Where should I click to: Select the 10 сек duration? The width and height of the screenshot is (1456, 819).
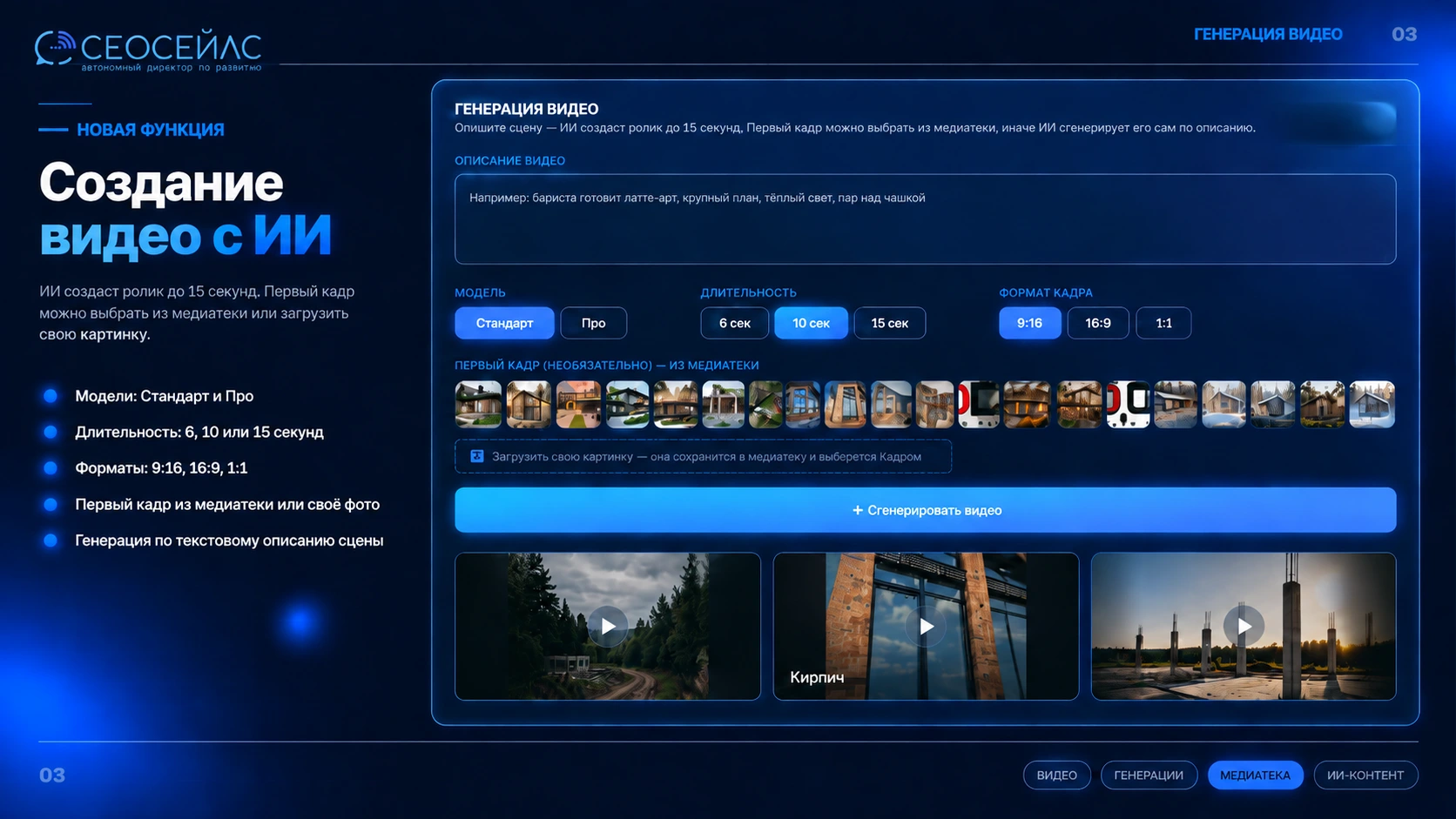(811, 323)
